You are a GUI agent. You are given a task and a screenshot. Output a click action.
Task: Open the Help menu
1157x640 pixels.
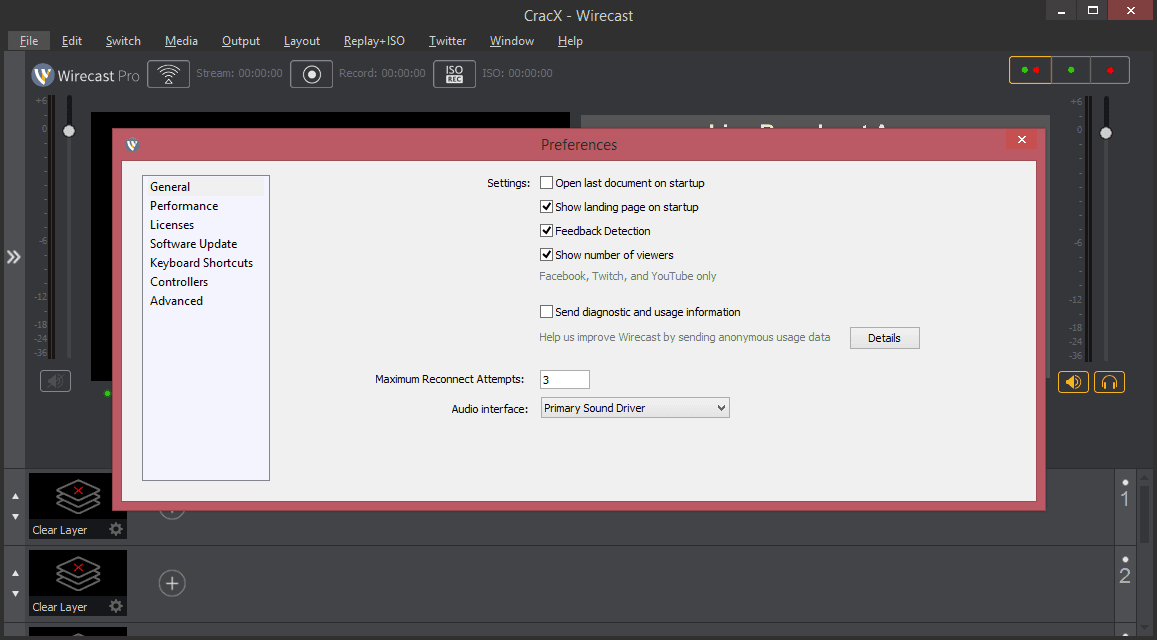click(570, 41)
